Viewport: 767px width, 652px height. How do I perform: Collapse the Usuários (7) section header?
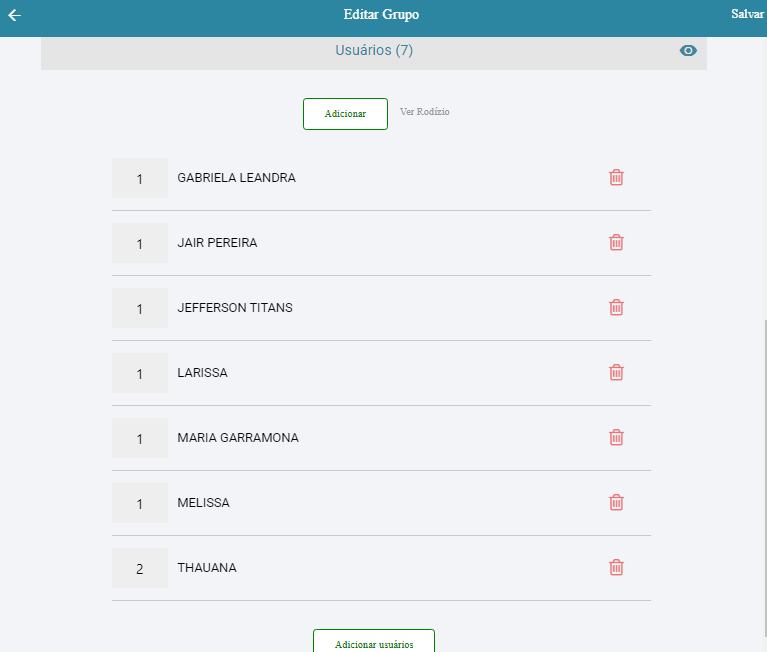[373, 51]
